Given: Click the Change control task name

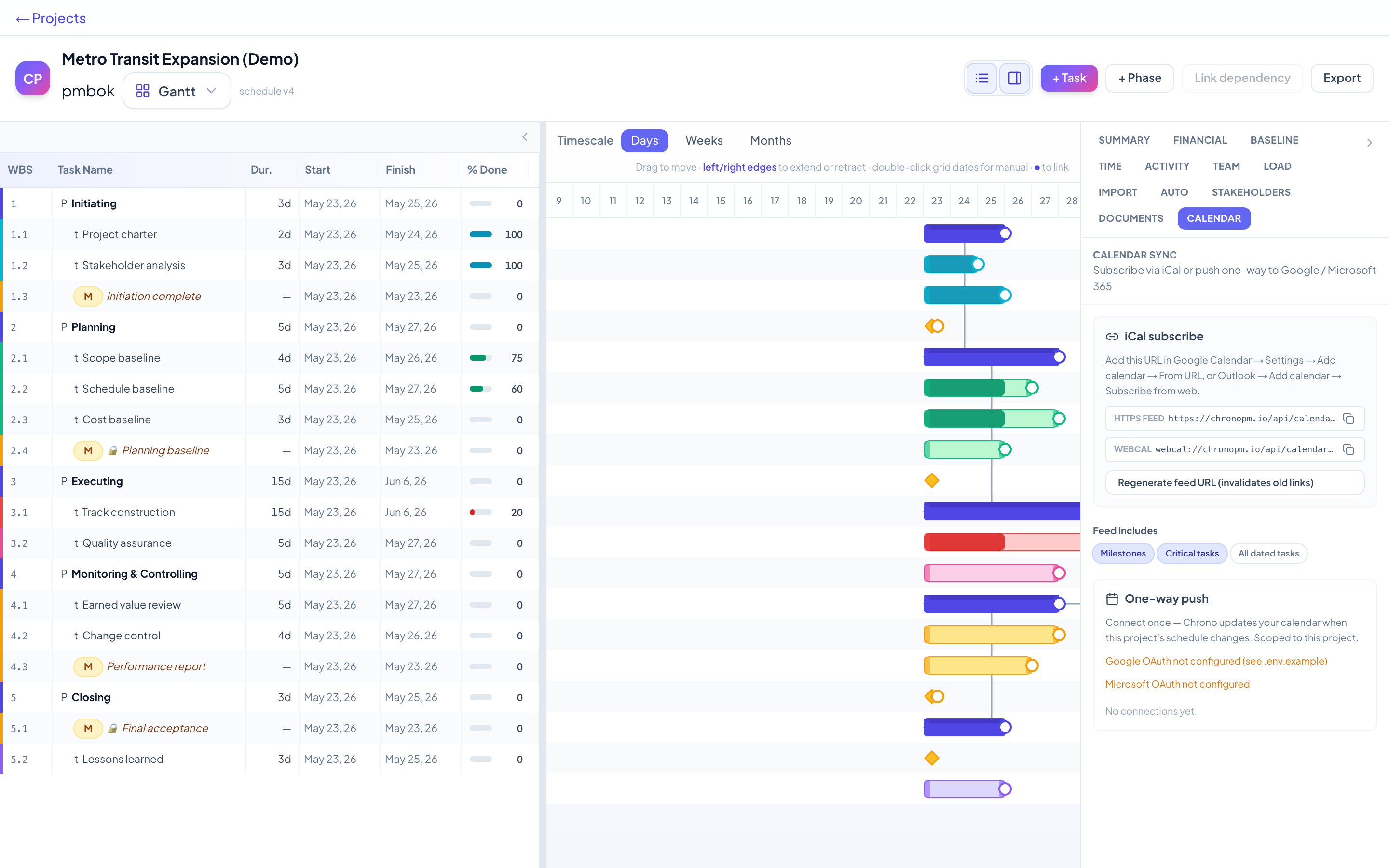Looking at the screenshot, I should (x=121, y=636).
